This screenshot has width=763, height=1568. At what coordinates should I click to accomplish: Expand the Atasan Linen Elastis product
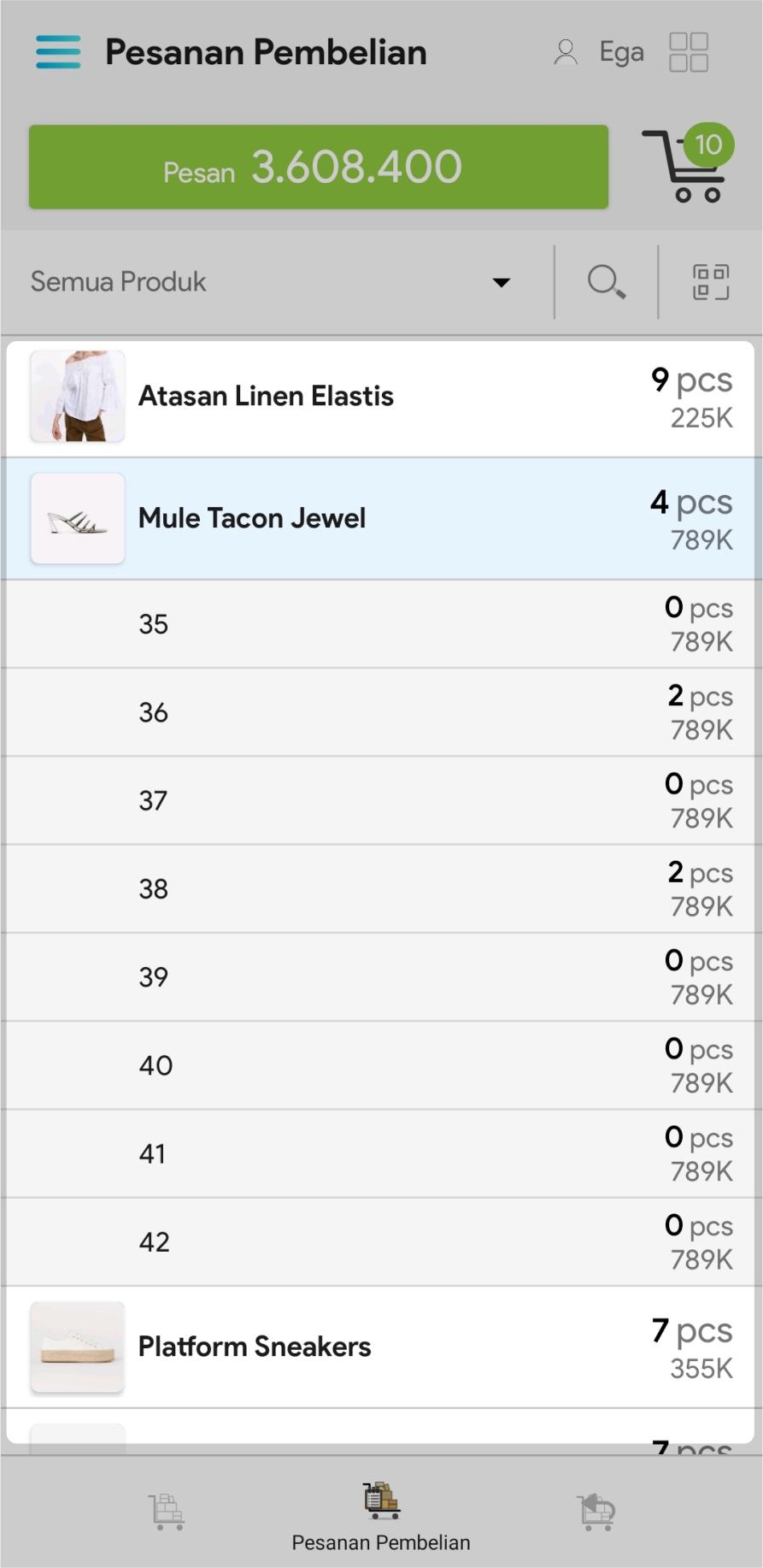380,397
